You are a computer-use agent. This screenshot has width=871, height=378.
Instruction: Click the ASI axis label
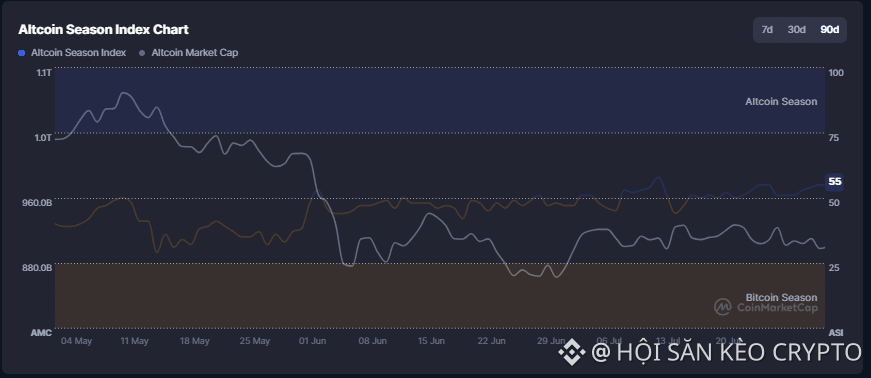click(x=835, y=332)
